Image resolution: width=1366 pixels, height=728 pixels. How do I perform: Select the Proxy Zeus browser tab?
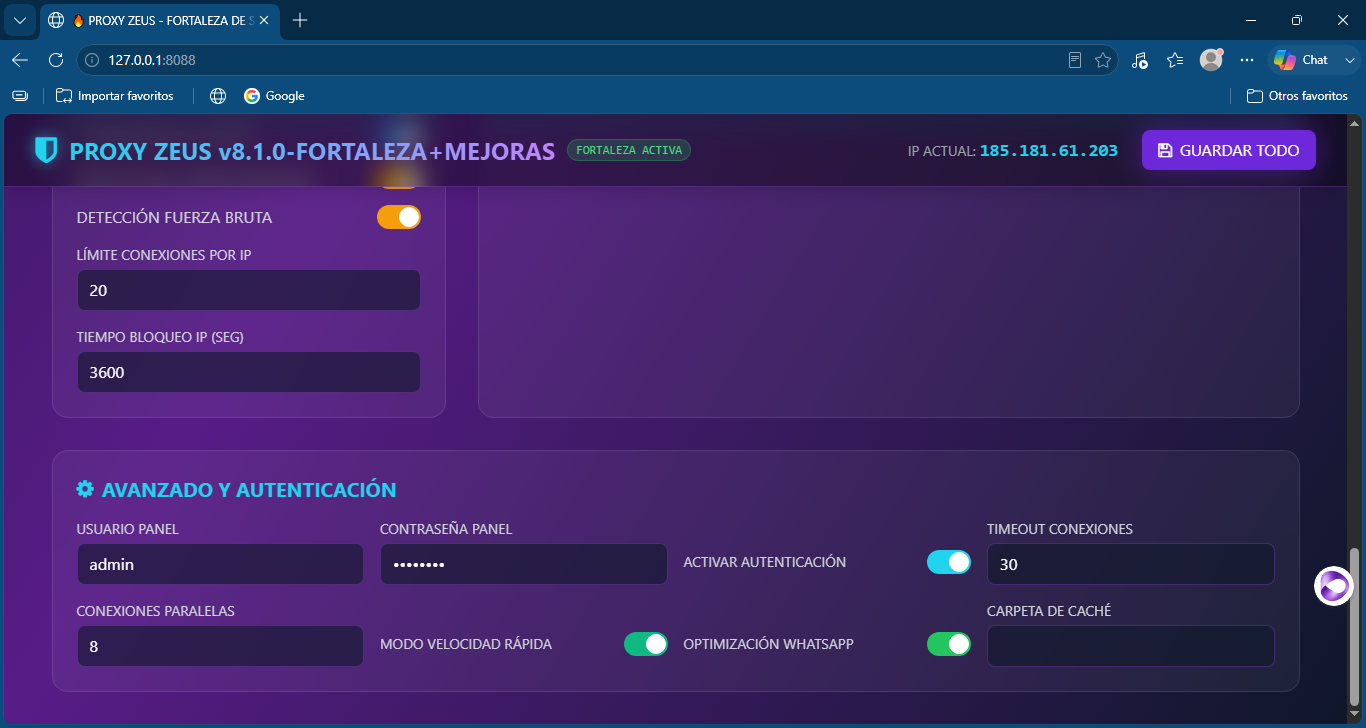coord(160,20)
